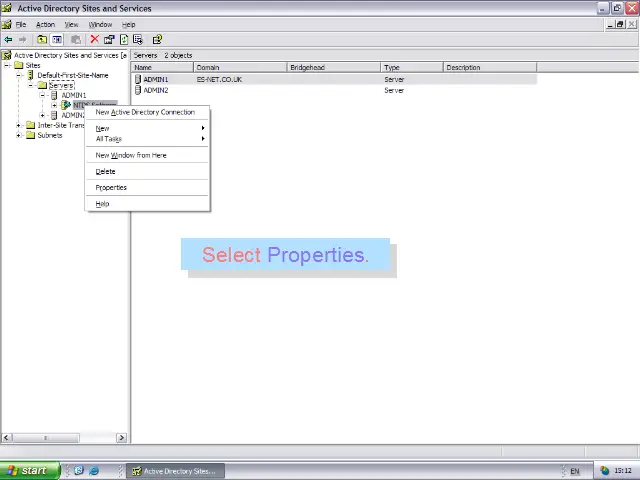This screenshot has height=480, width=640.
Task: Click the Show/Hide console tree icon
Action: pos(57,40)
